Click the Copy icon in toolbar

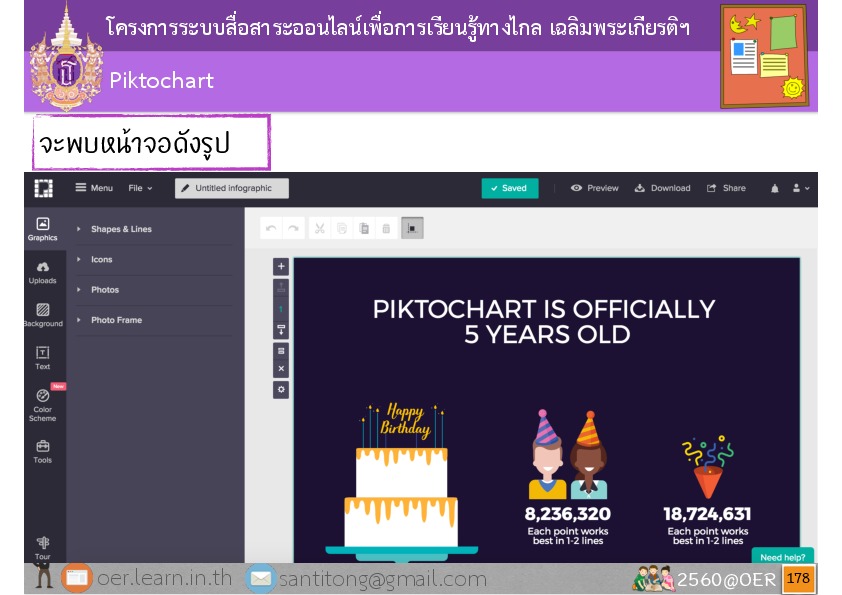(342, 228)
